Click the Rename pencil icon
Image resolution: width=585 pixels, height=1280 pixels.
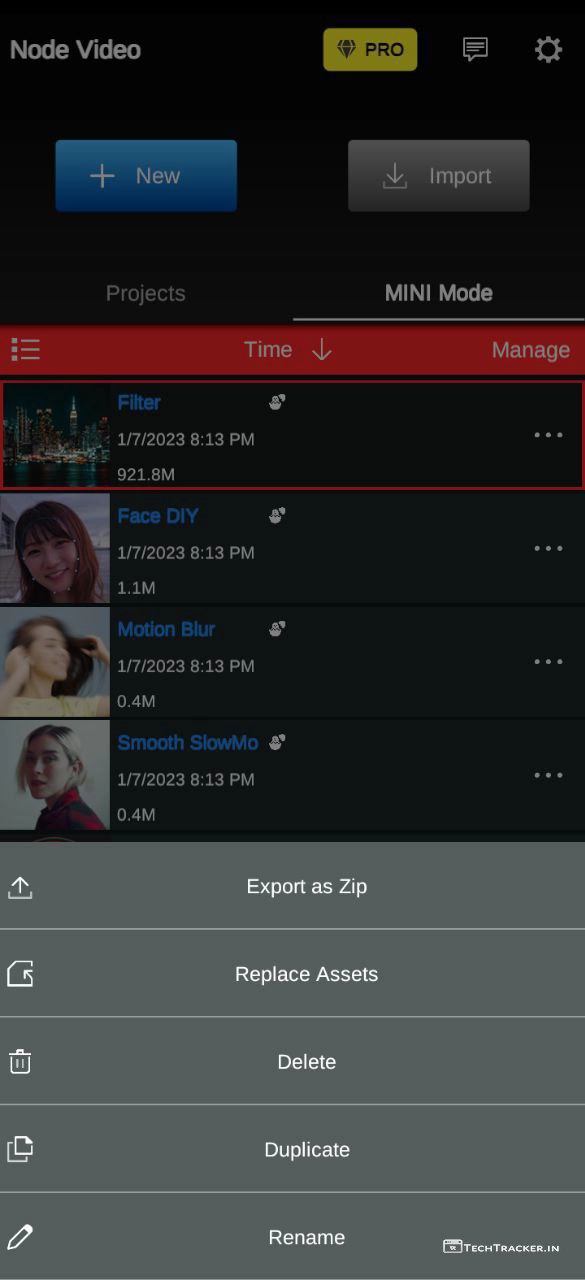[x=20, y=1237]
